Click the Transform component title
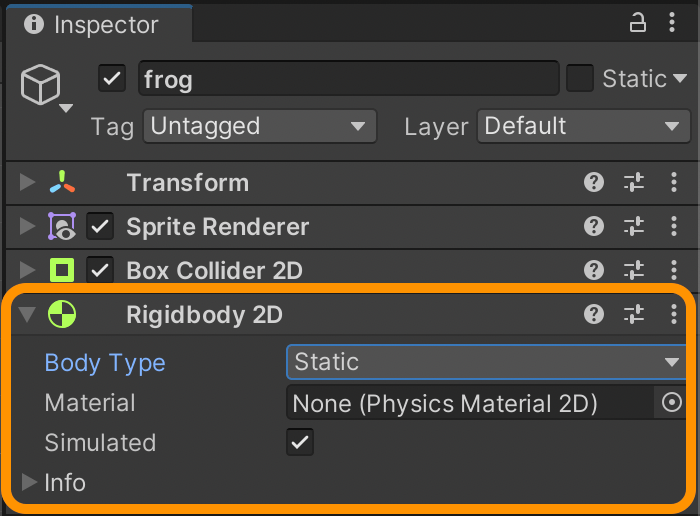 click(x=188, y=183)
